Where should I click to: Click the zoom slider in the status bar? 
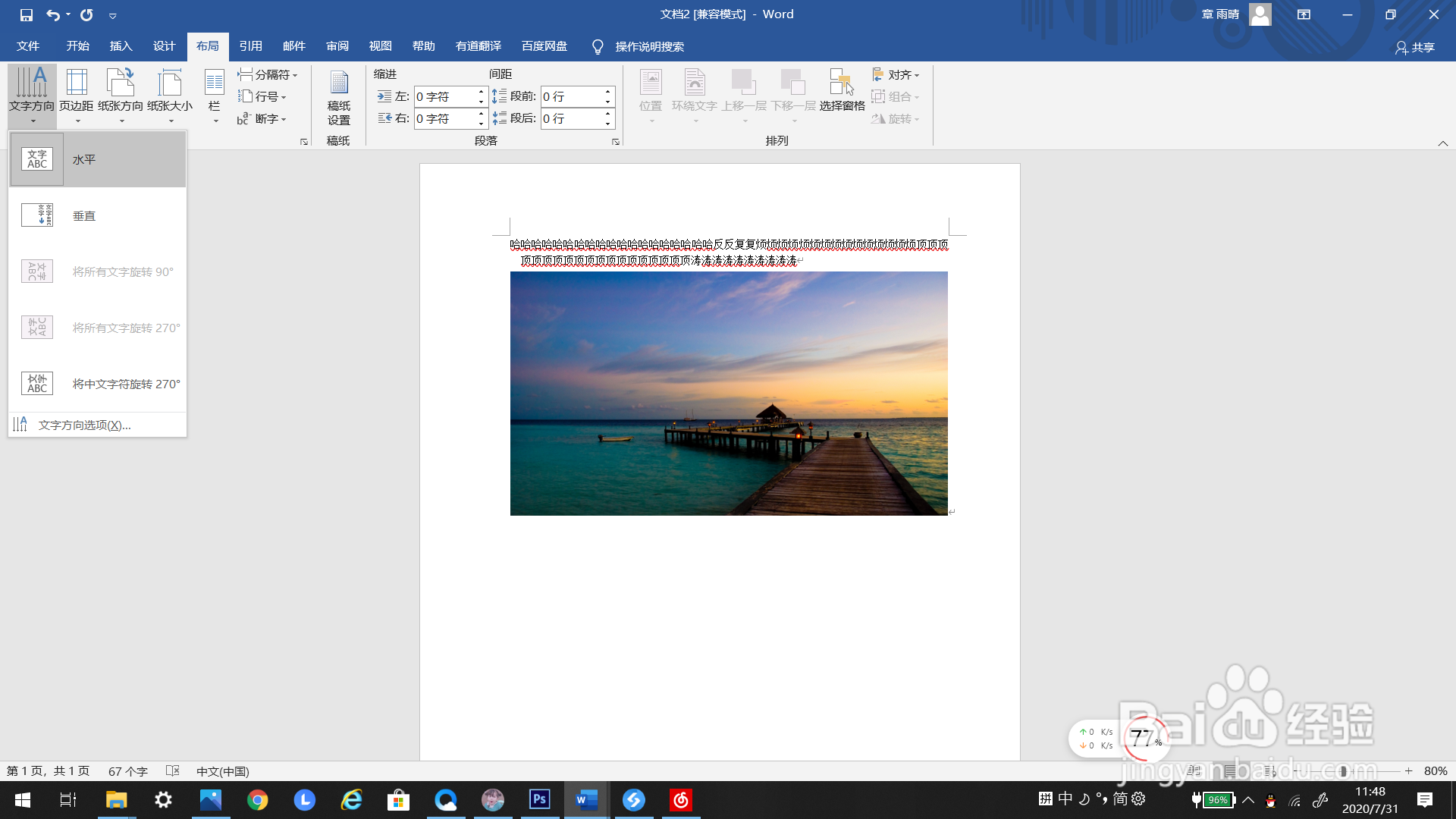1343,771
